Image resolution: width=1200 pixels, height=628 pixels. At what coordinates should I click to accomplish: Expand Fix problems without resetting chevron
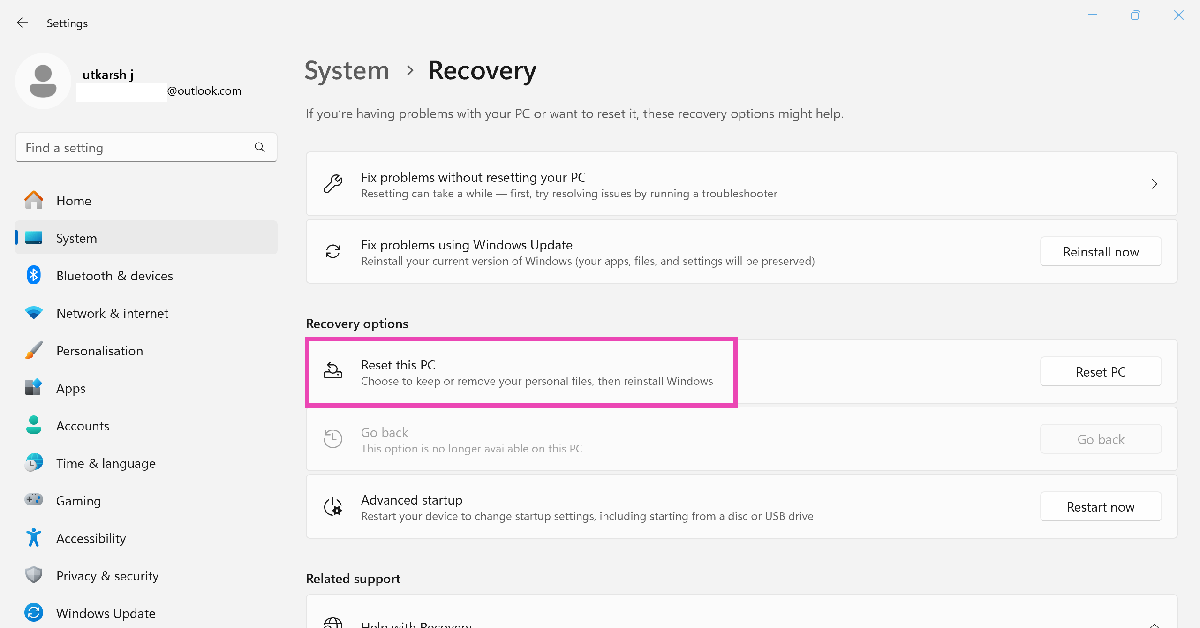(x=1154, y=184)
